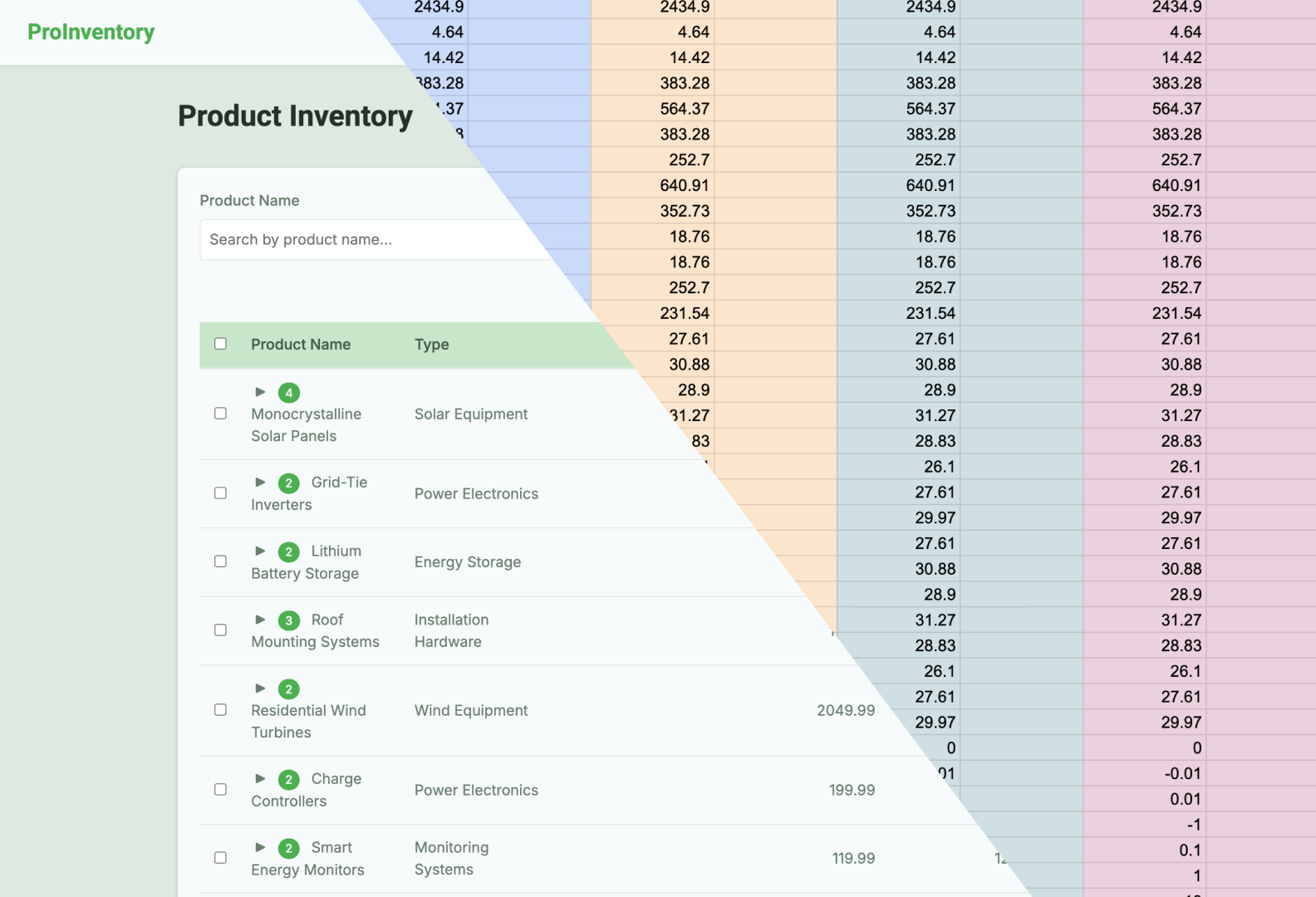Expand the Charge Controllers row triangle

click(260, 779)
